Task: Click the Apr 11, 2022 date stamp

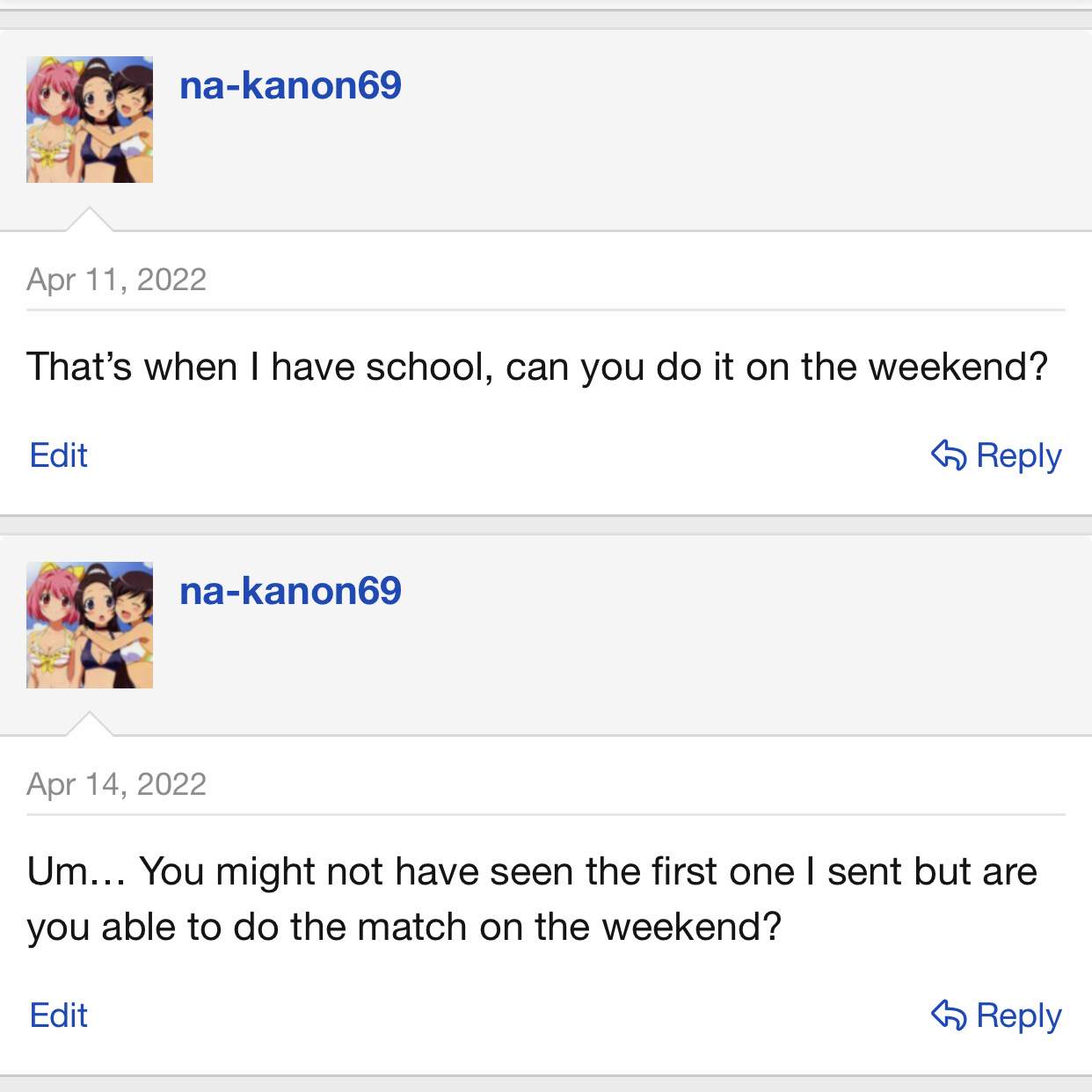Action: (116, 280)
